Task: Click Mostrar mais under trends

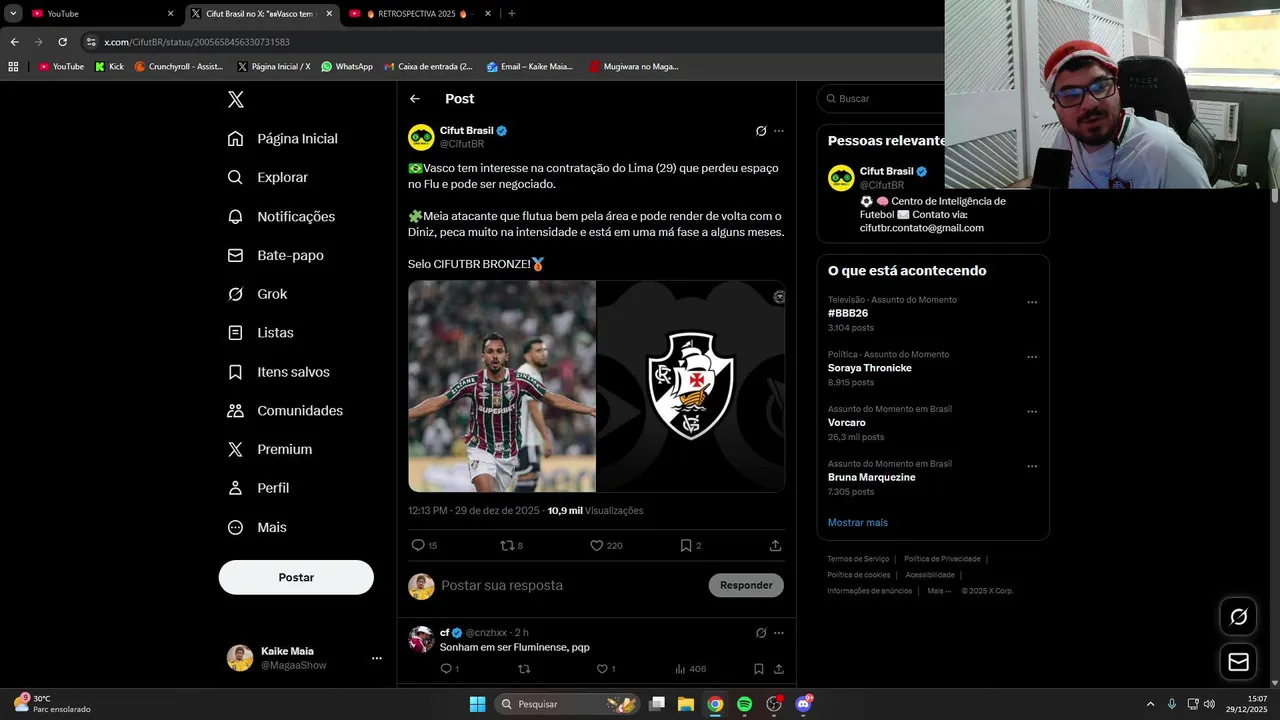Action: (858, 522)
